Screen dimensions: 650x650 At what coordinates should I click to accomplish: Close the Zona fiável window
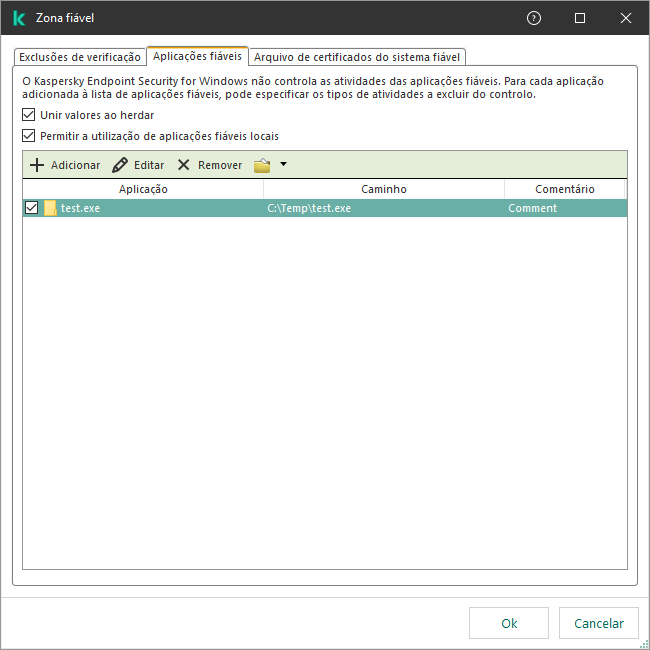[626, 18]
